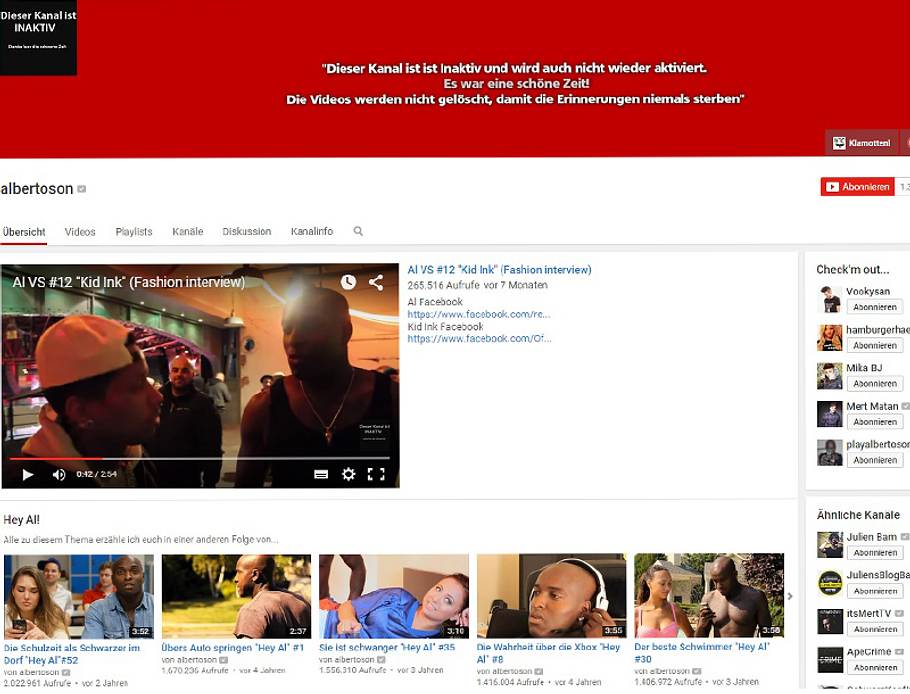The width and height of the screenshot is (910, 694).
Task: Open the Kanalinfo tab
Action: click(312, 232)
